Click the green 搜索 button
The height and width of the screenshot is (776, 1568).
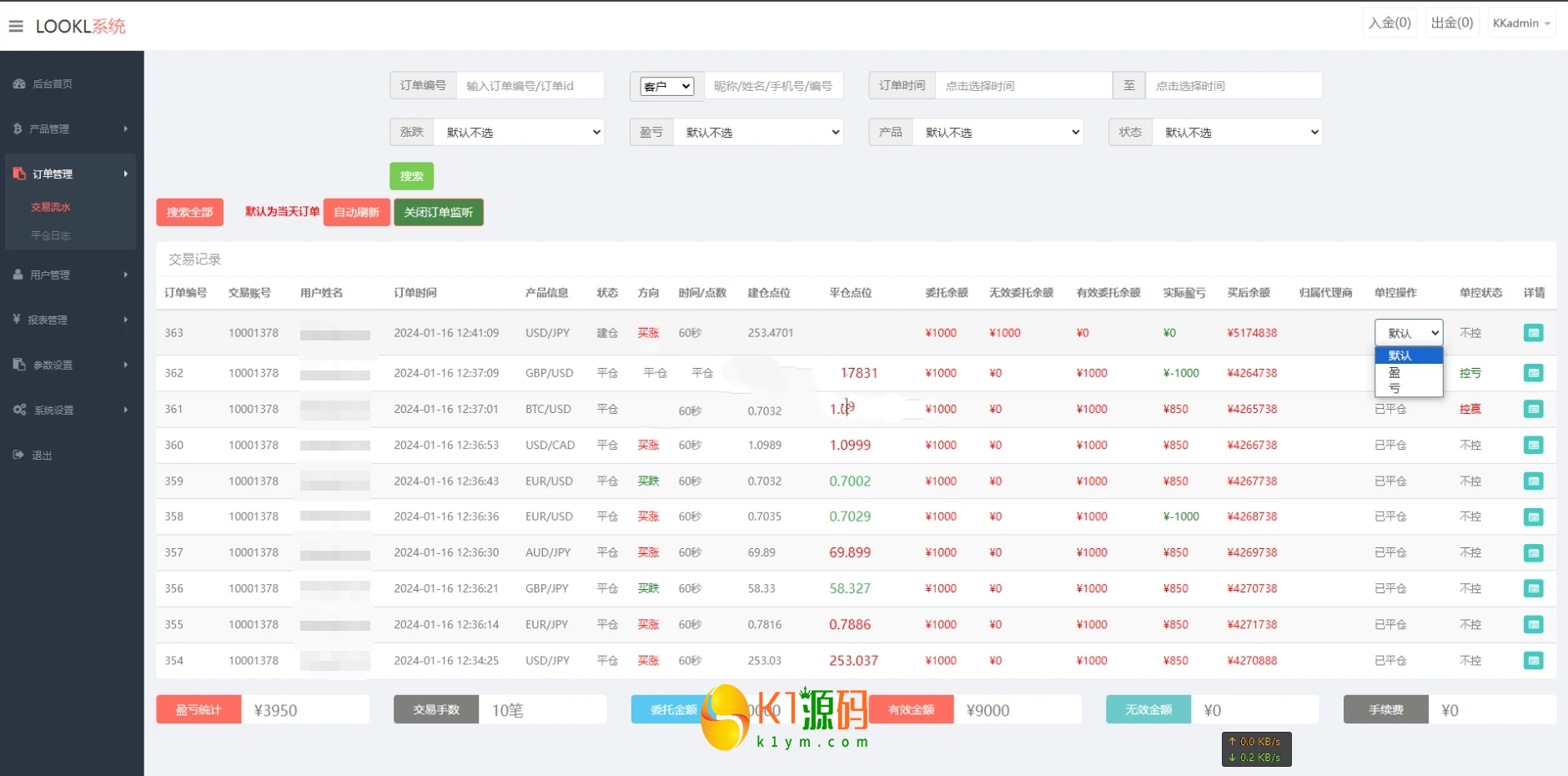pos(411,176)
